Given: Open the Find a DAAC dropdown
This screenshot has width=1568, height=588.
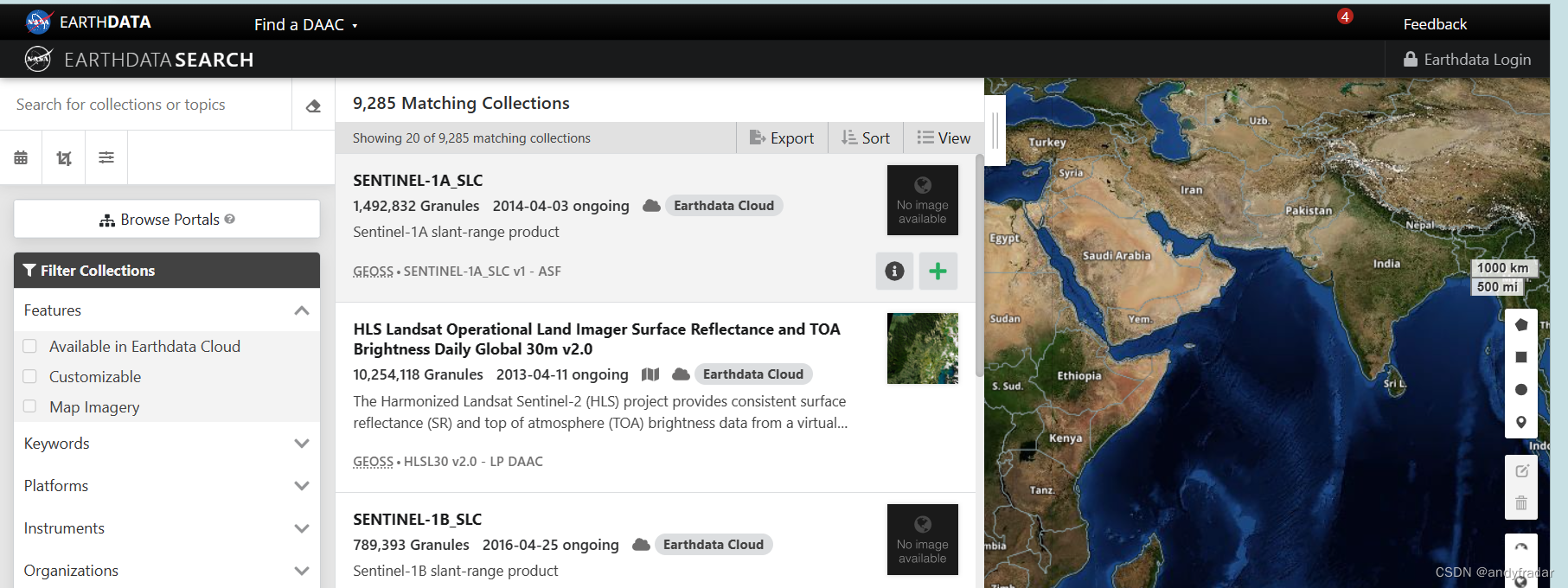Looking at the screenshot, I should (305, 24).
